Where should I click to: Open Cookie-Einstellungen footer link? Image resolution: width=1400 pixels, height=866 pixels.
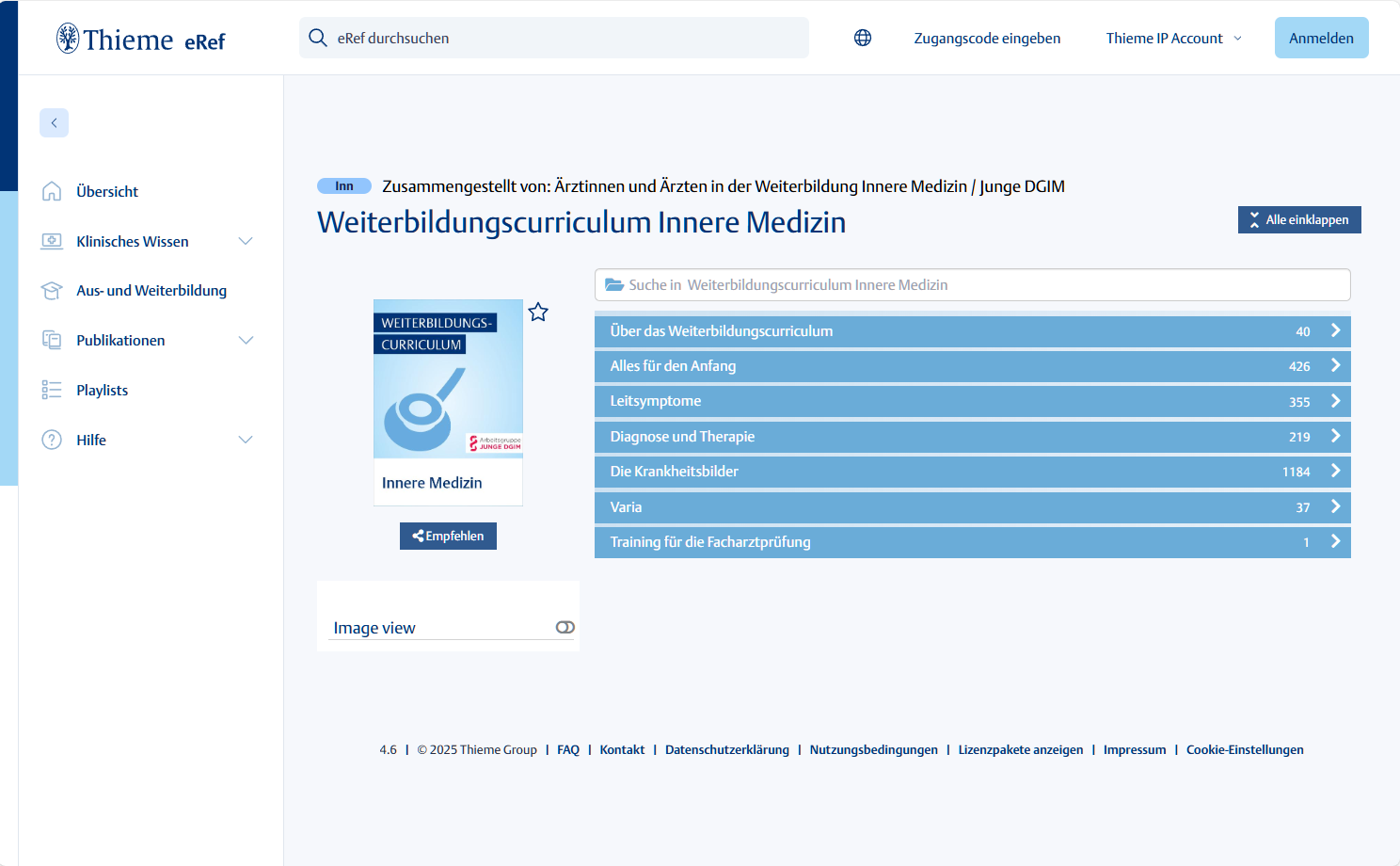click(1245, 749)
